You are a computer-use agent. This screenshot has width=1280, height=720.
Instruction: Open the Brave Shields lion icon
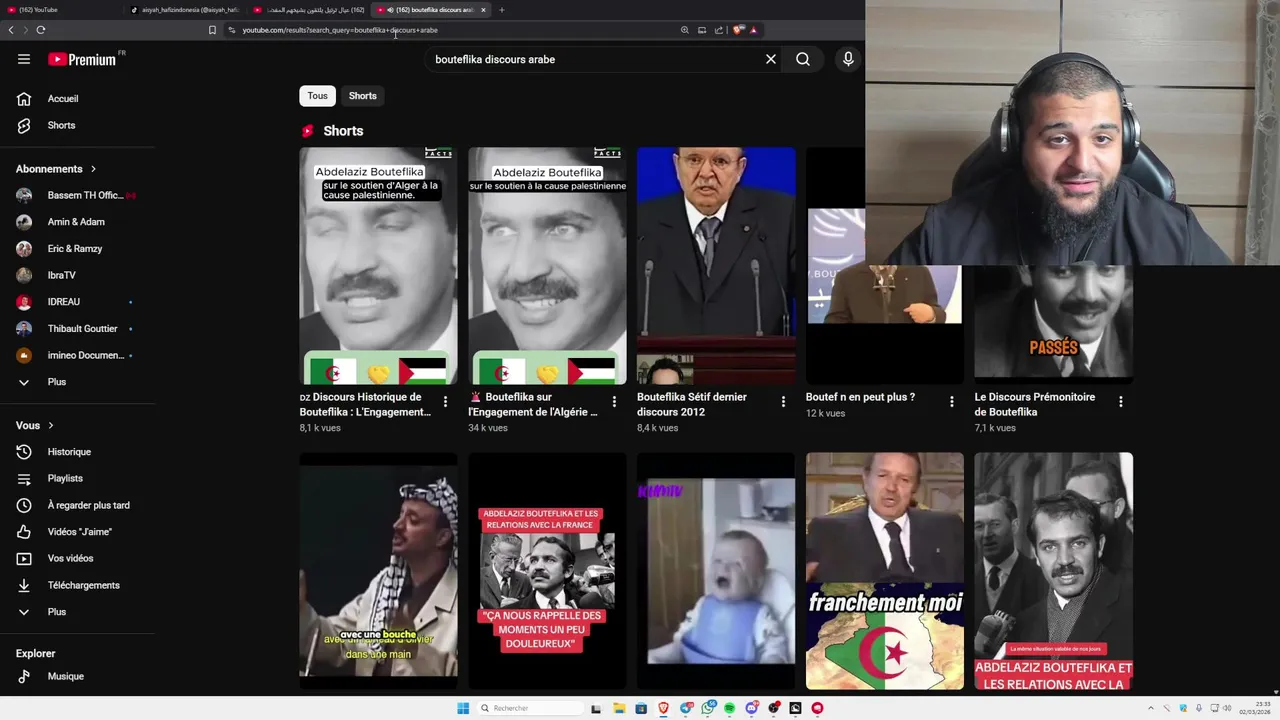tap(738, 30)
